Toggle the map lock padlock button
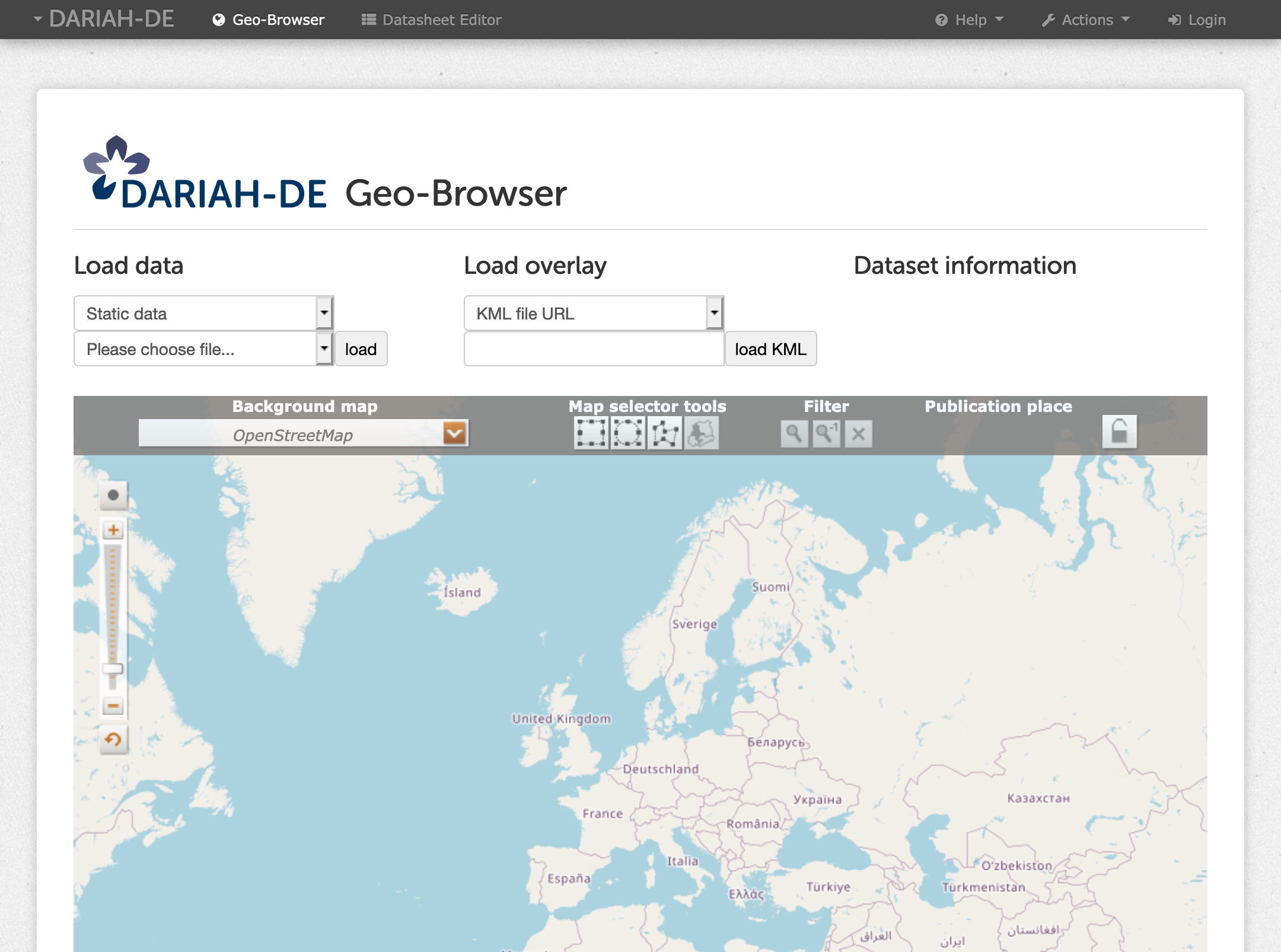Viewport: 1281px width, 952px height. click(x=1119, y=432)
